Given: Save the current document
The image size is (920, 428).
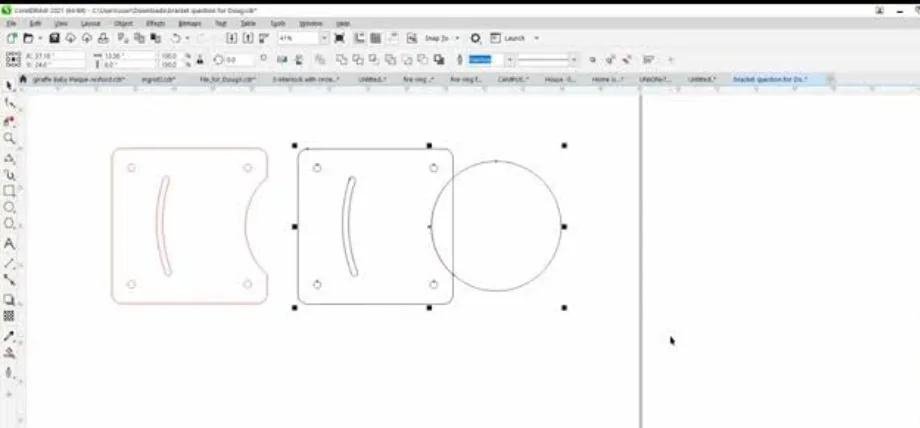Looking at the screenshot, I should [x=54, y=38].
